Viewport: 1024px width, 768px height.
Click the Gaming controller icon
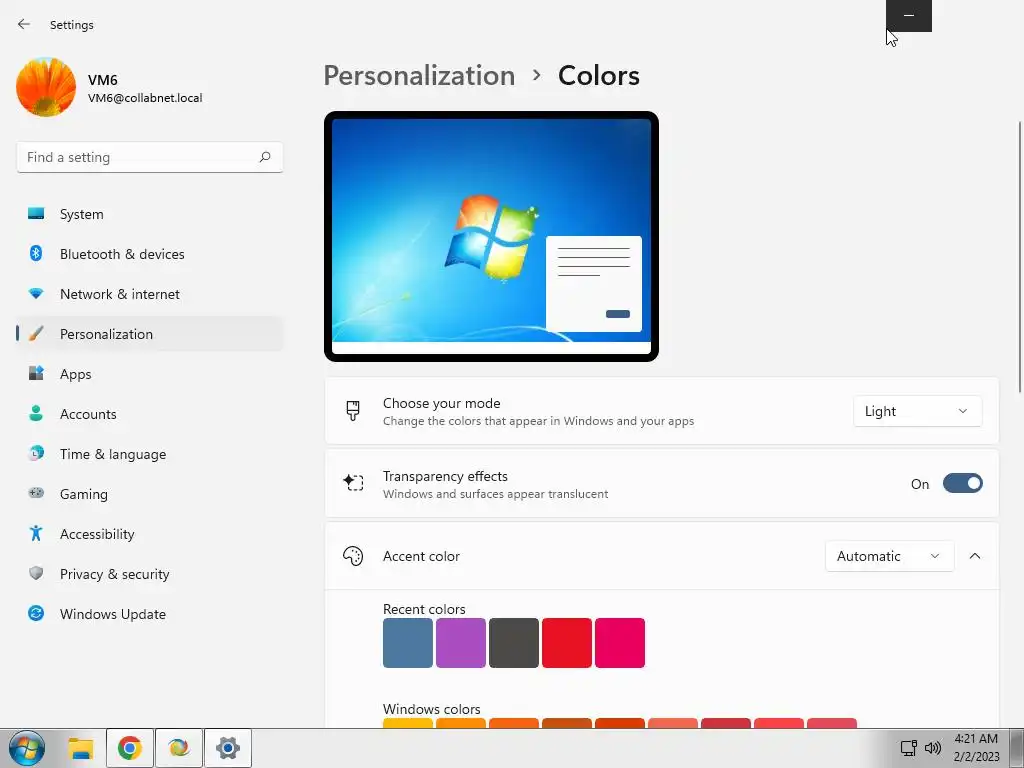36,493
